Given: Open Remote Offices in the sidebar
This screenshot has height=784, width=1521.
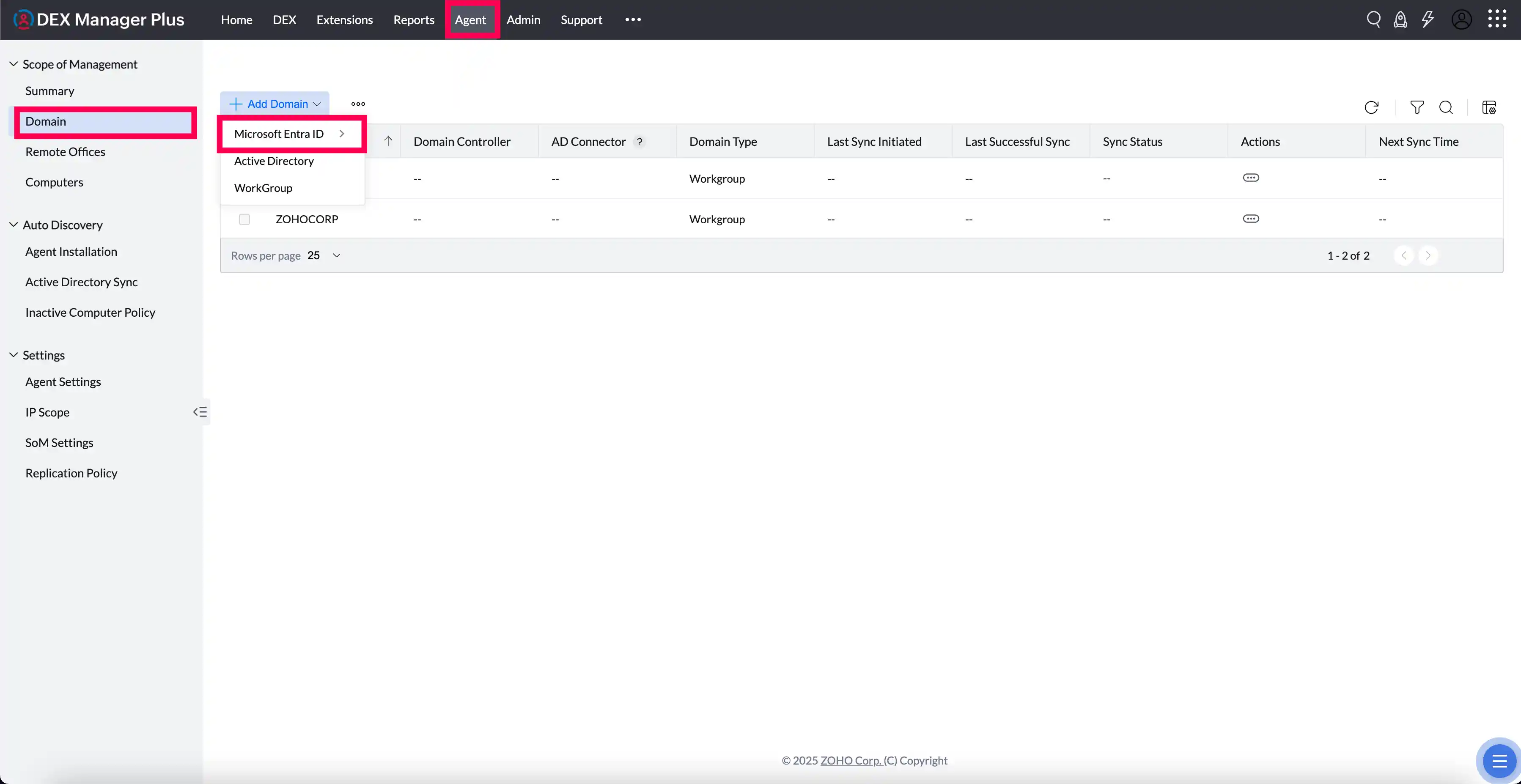Looking at the screenshot, I should [x=65, y=152].
